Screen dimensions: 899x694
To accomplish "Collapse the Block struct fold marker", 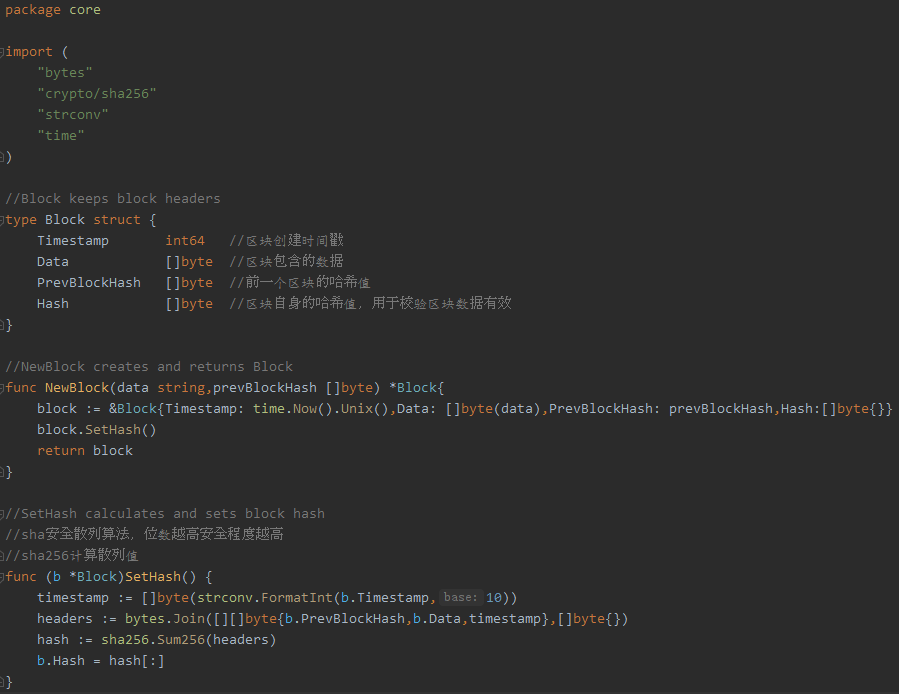I will (2, 220).
